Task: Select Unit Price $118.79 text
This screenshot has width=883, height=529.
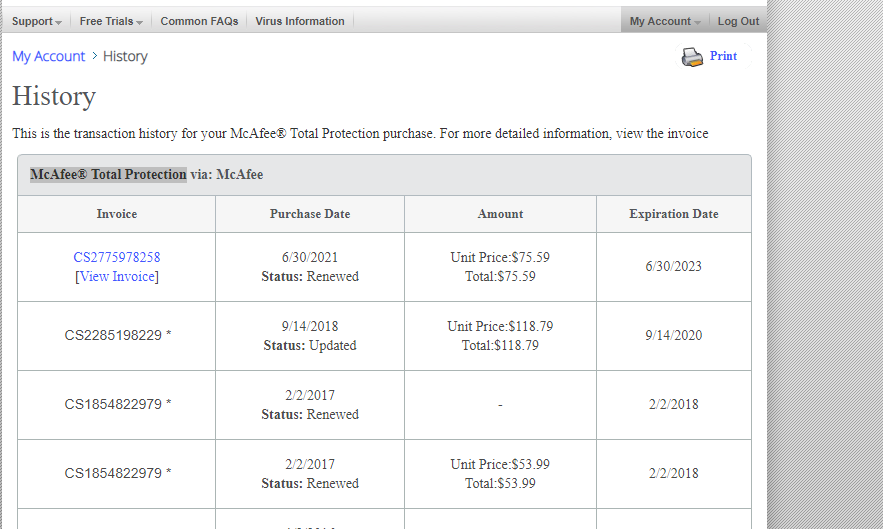Action: pos(500,326)
